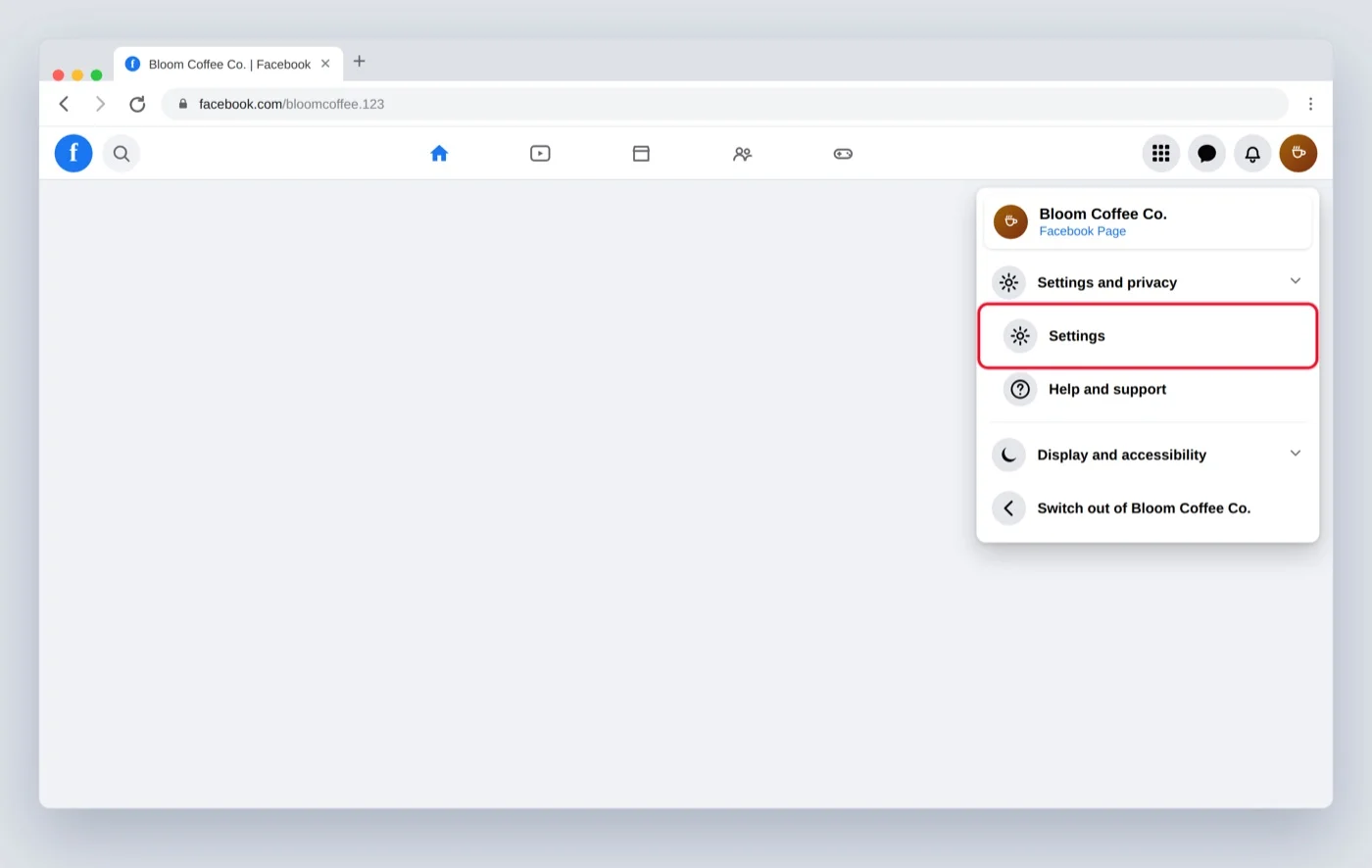This screenshot has width=1372, height=868.
Task: Open the Facebook search magnifier
Action: [122, 153]
